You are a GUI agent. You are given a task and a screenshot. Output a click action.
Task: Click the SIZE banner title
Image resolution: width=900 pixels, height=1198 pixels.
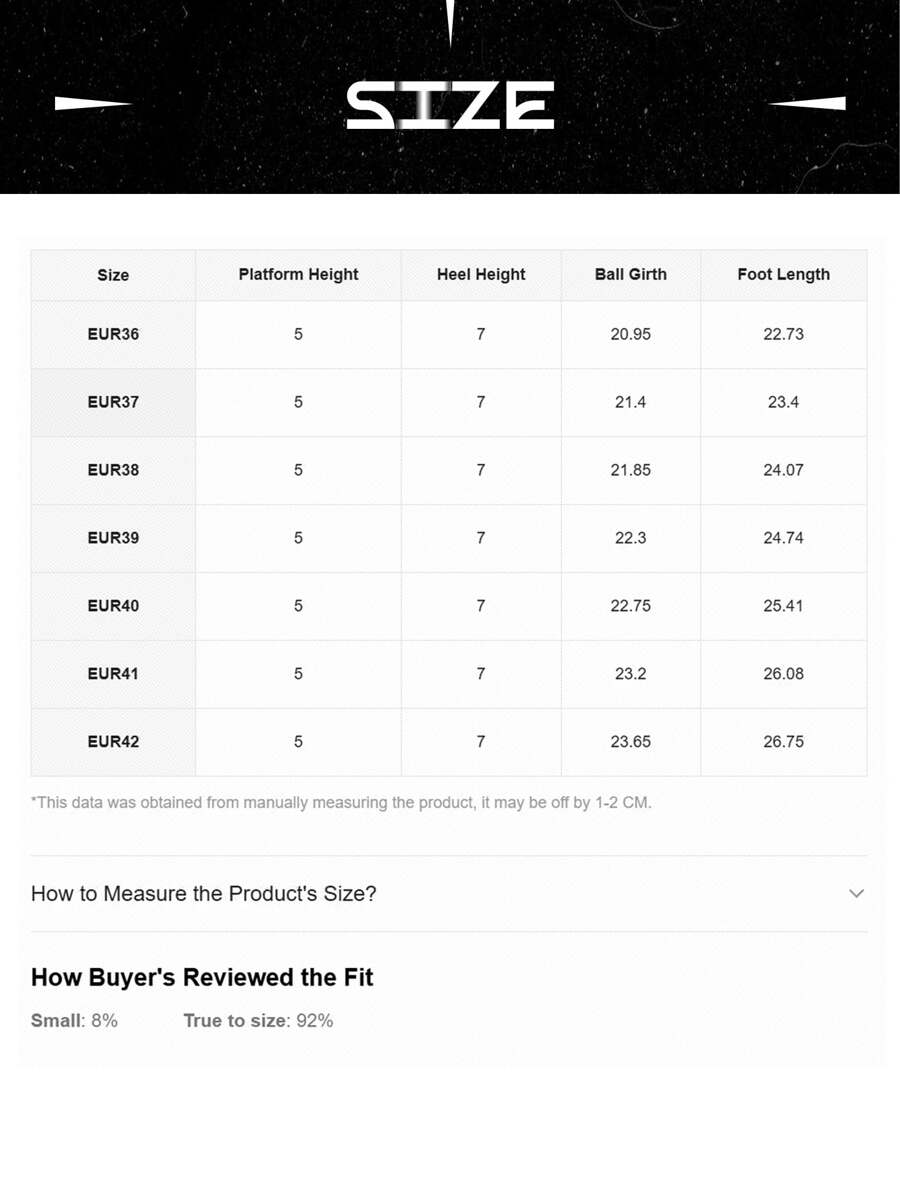pyautogui.click(x=450, y=105)
